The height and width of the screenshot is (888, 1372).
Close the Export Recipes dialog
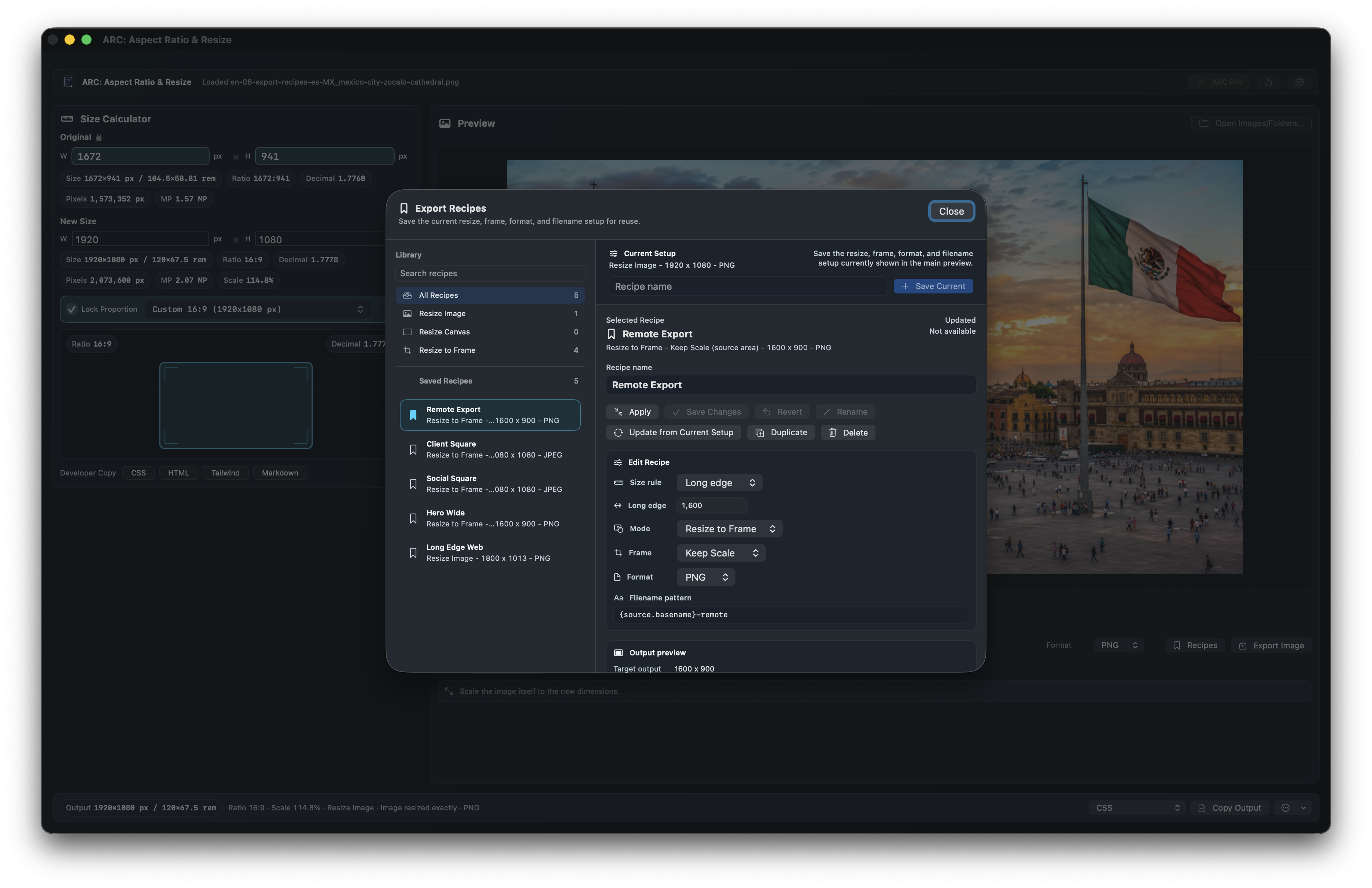coord(951,211)
